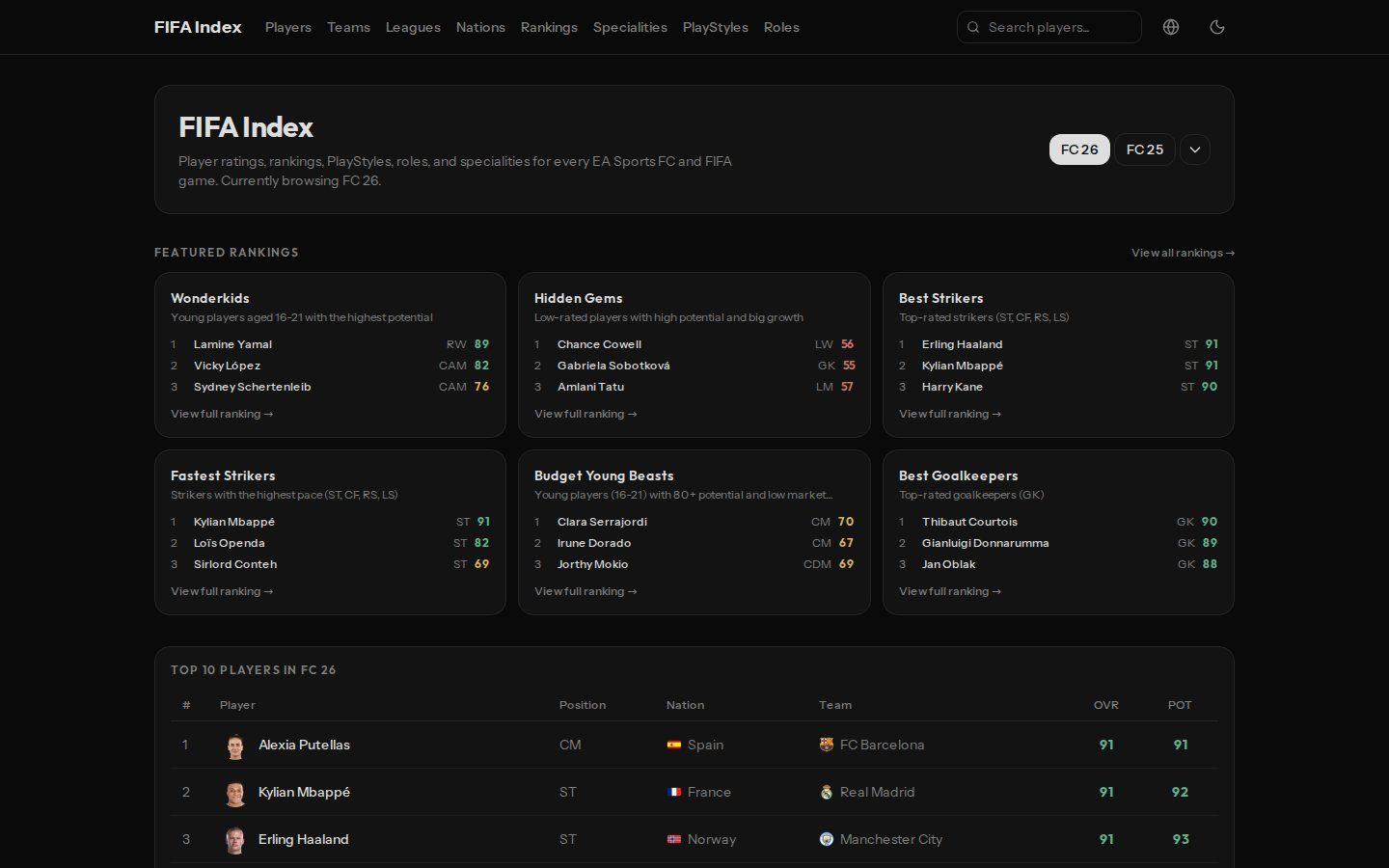Open Kylian Mbappé name in top 10
The image size is (1389, 868).
304,792
